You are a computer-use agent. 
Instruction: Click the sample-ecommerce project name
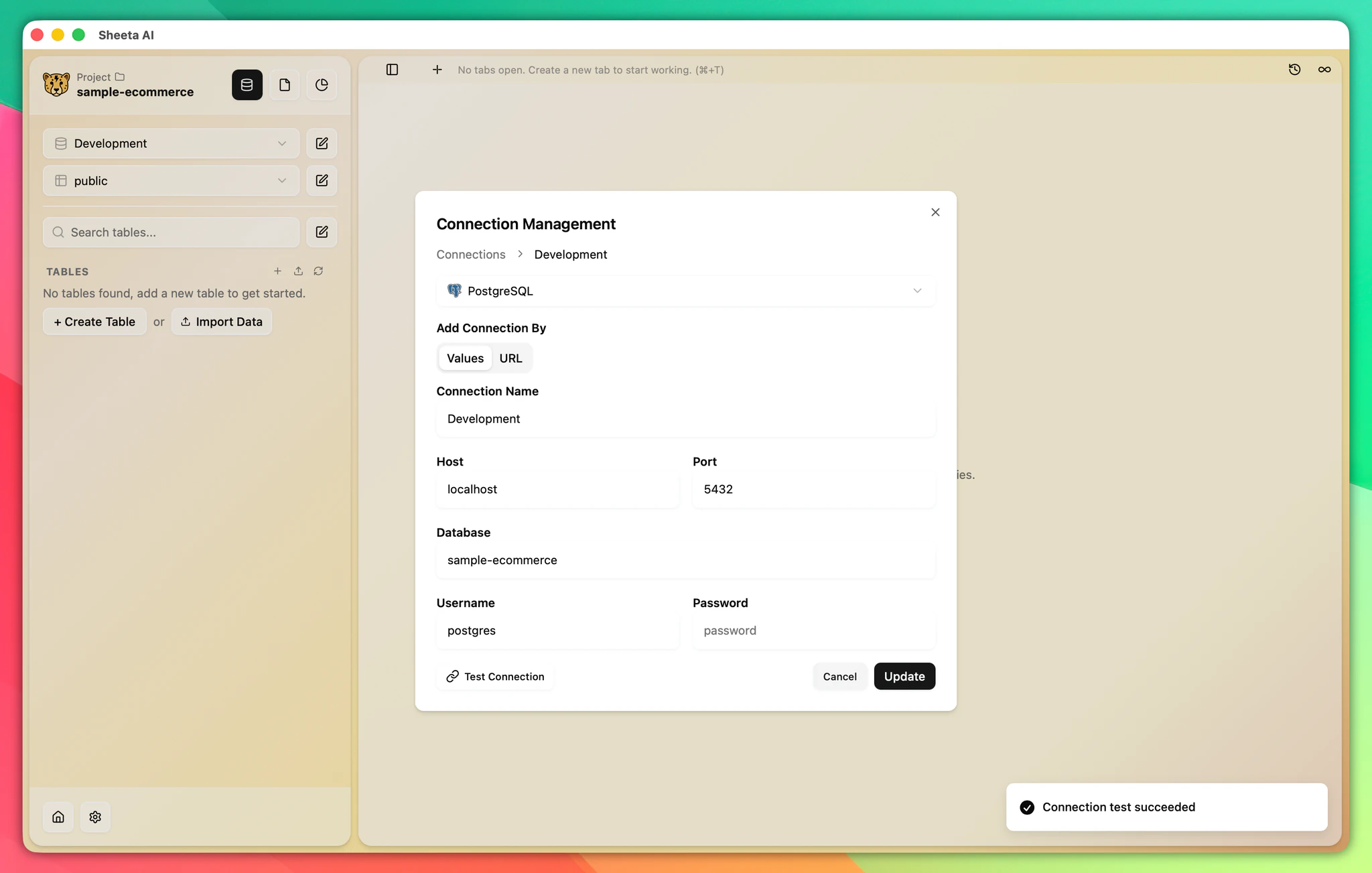(135, 92)
